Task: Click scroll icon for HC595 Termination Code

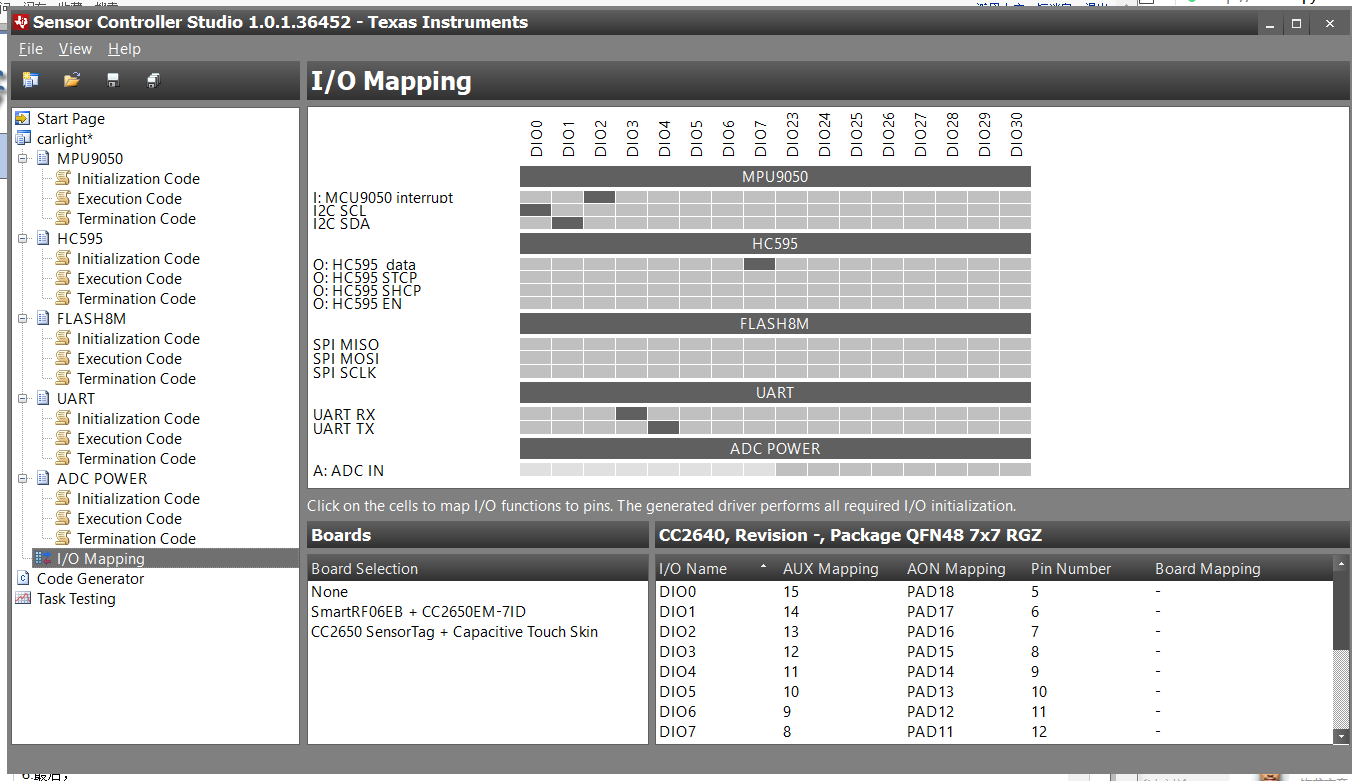Action: click(x=63, y=298)
